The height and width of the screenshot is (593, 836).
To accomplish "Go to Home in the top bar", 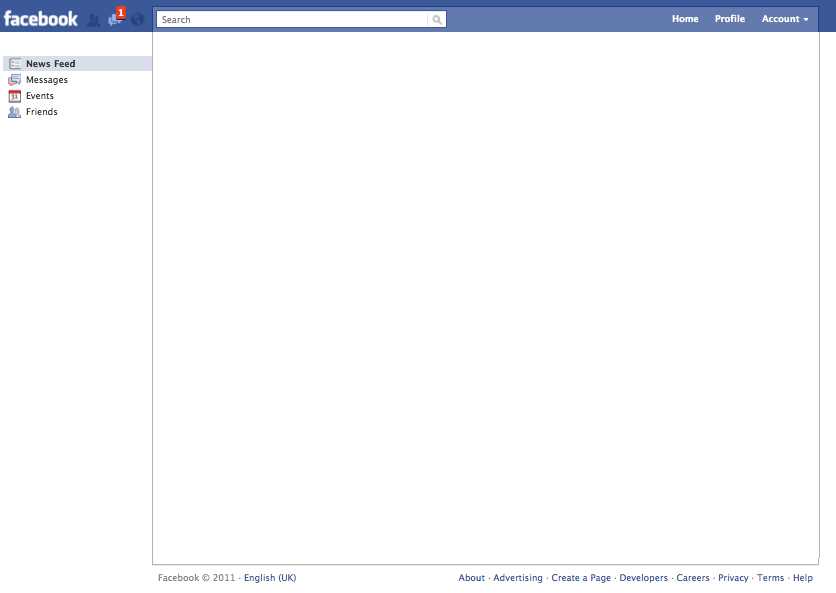I will click(685, 19).
